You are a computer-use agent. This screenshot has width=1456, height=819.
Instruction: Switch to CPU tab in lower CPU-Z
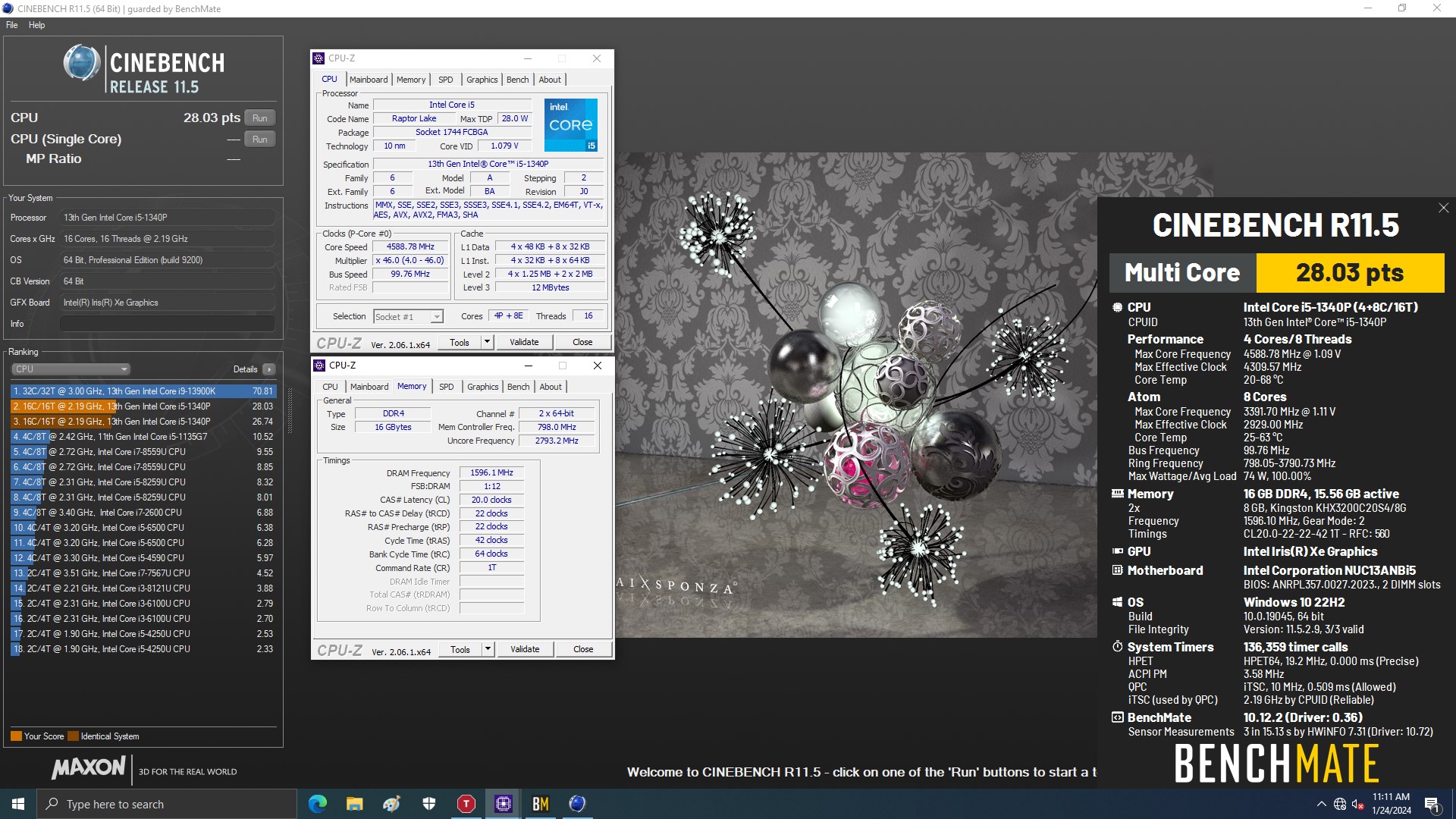pos(330,387)
